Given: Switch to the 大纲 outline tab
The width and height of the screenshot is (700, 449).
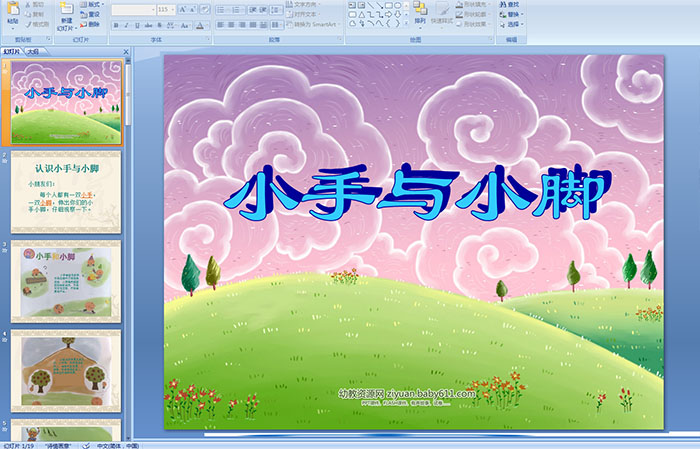Looking at the screenshot, I should [33, 52].
